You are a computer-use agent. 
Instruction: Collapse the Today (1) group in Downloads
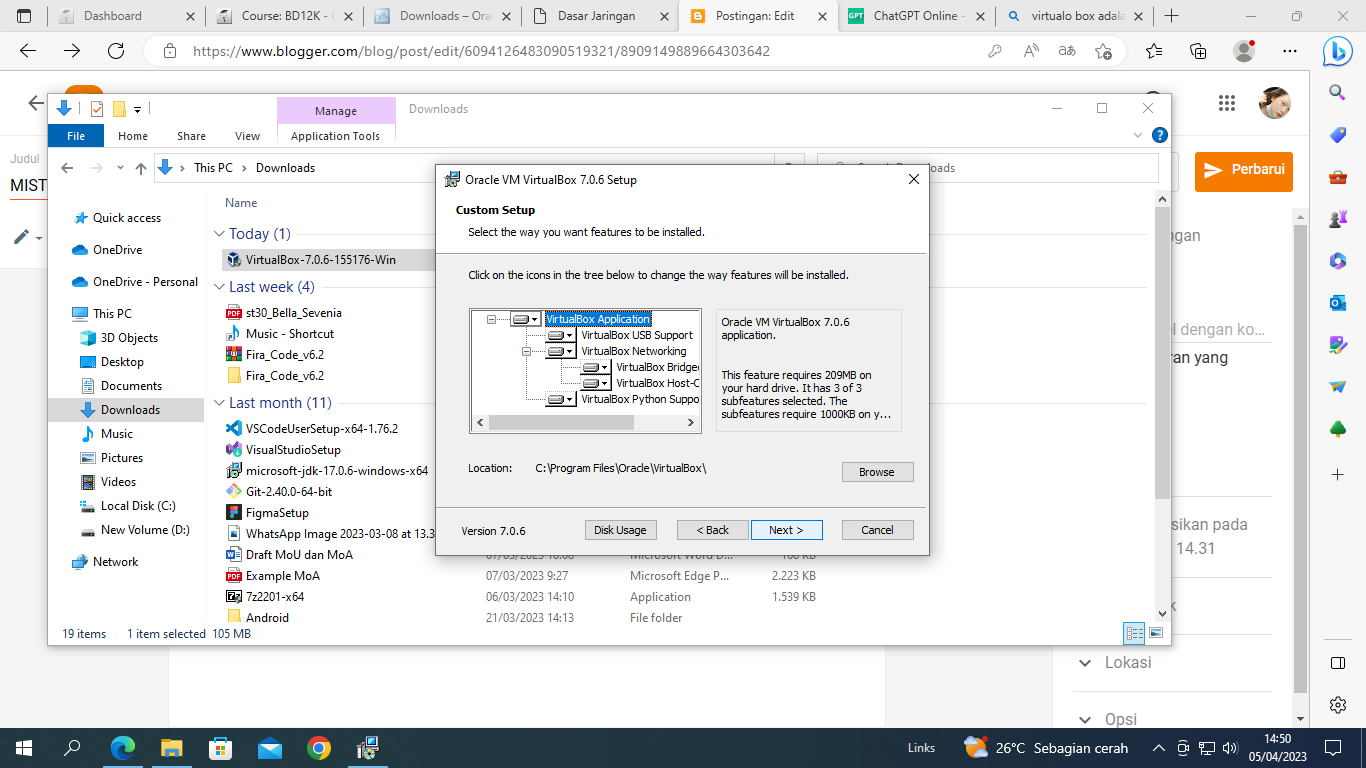[220, 234]
